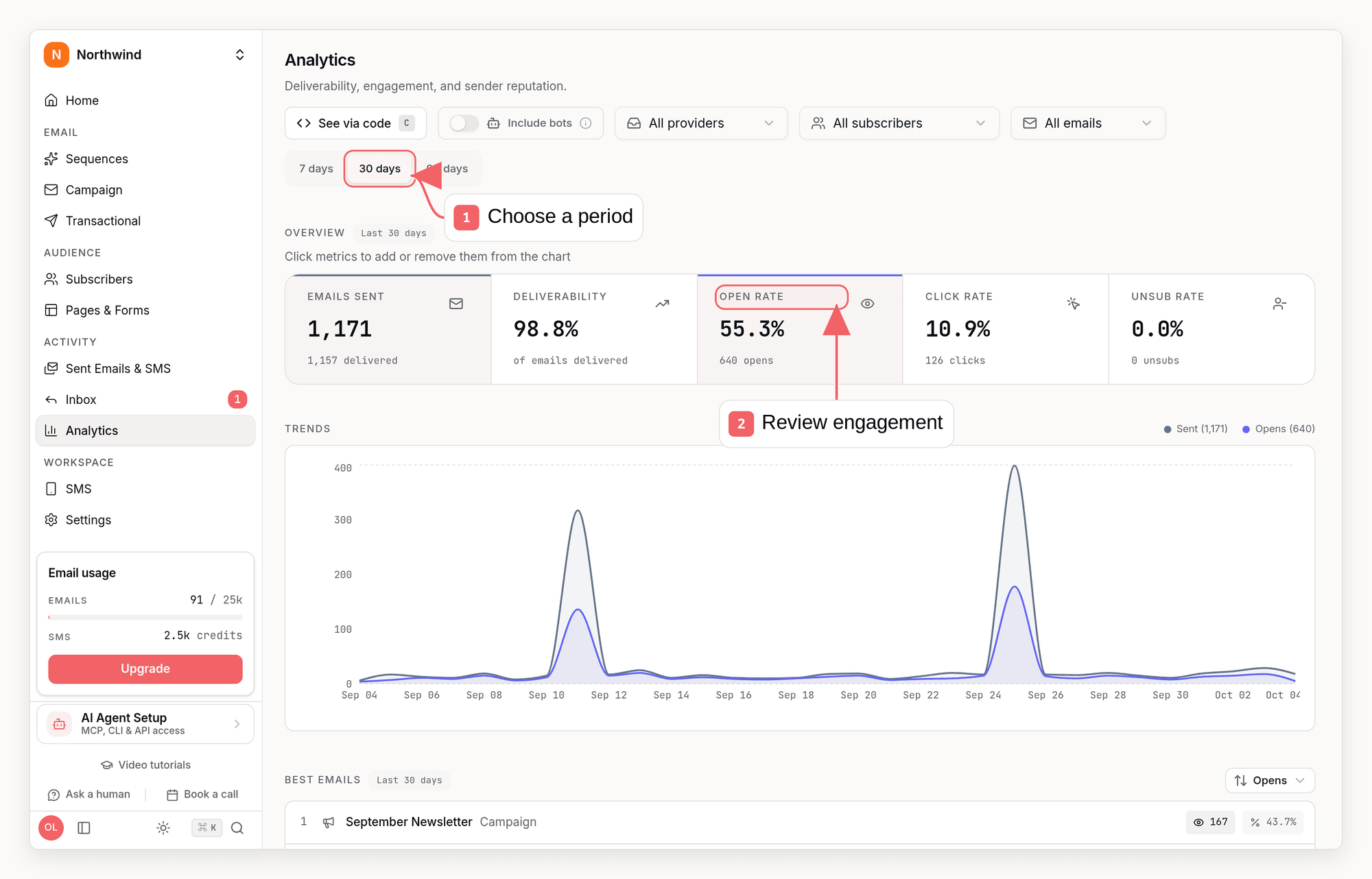Toggle Click Rate metric on chart

point(1006,329)
